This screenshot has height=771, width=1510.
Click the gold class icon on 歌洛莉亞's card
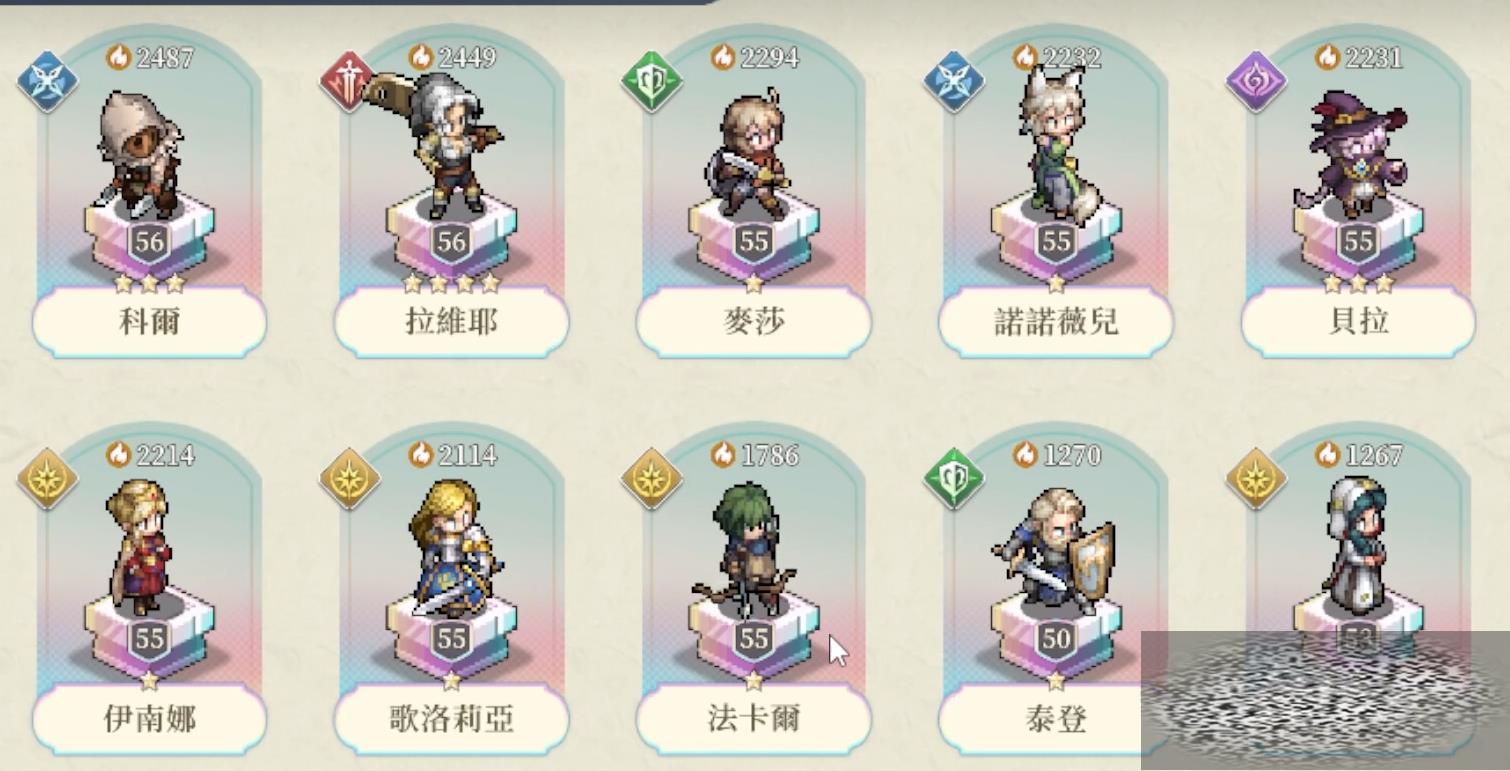349,479
